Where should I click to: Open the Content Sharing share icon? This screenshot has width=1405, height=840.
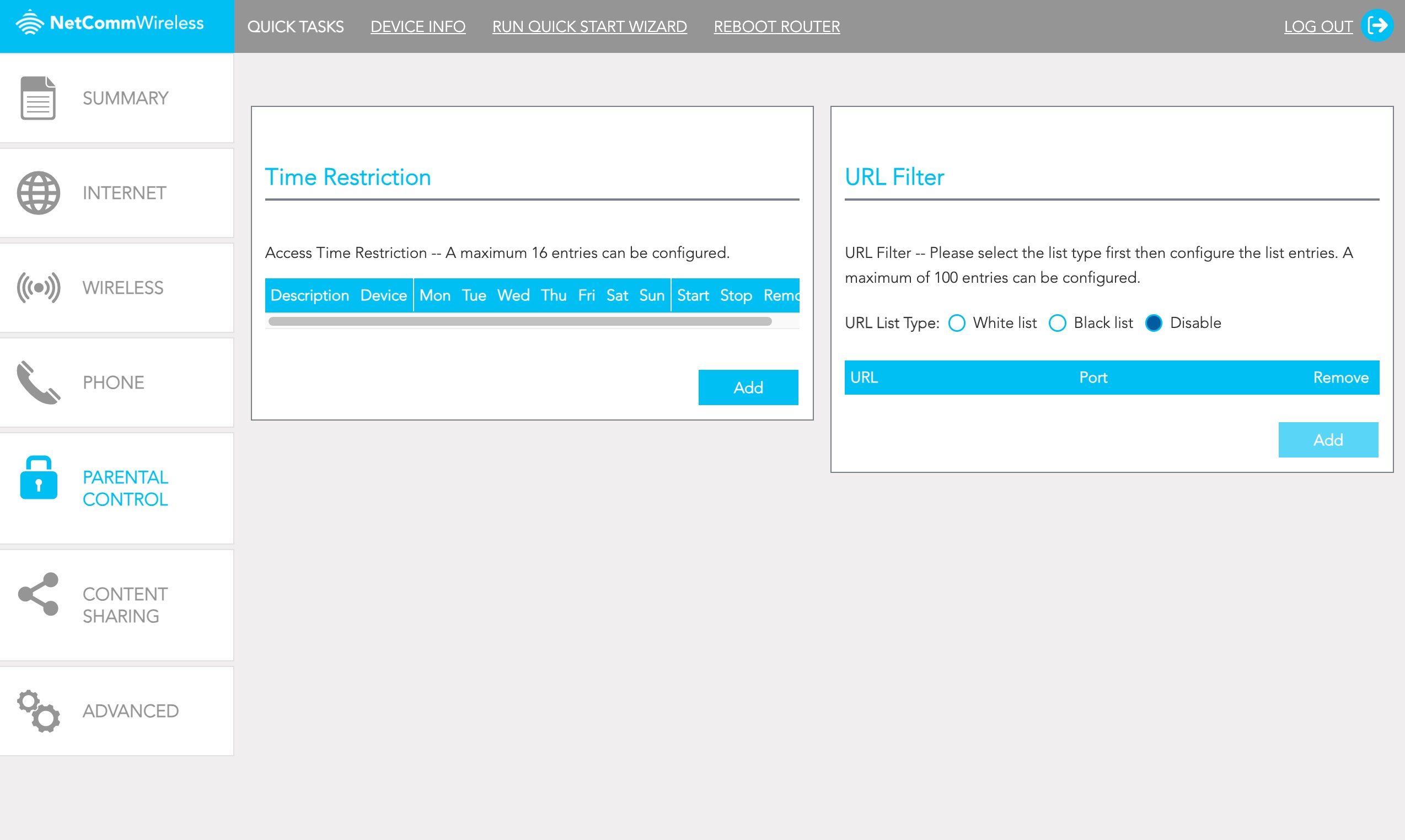[x=38, y=594]
